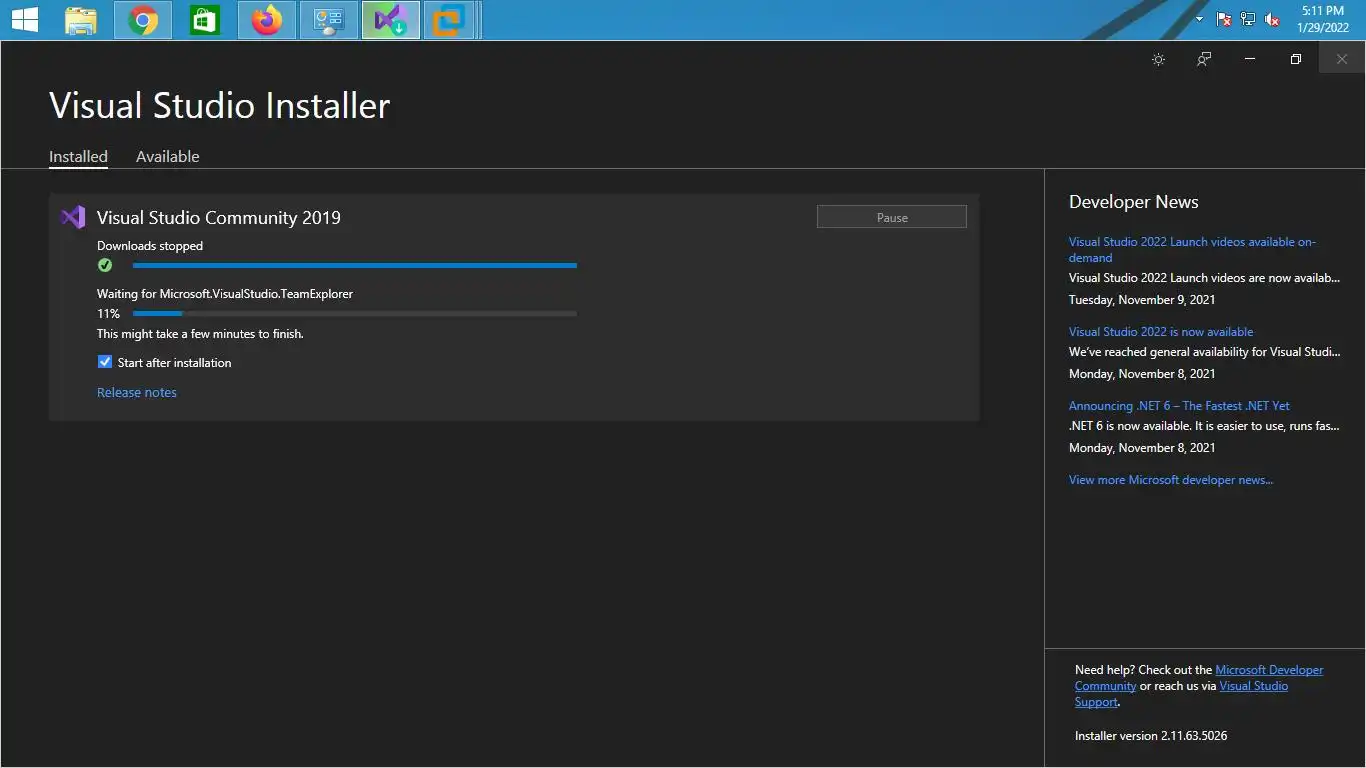Select the Visual Studio Installer taskbar icon
The image size is (1366, 768).
[x=391, y=20]
